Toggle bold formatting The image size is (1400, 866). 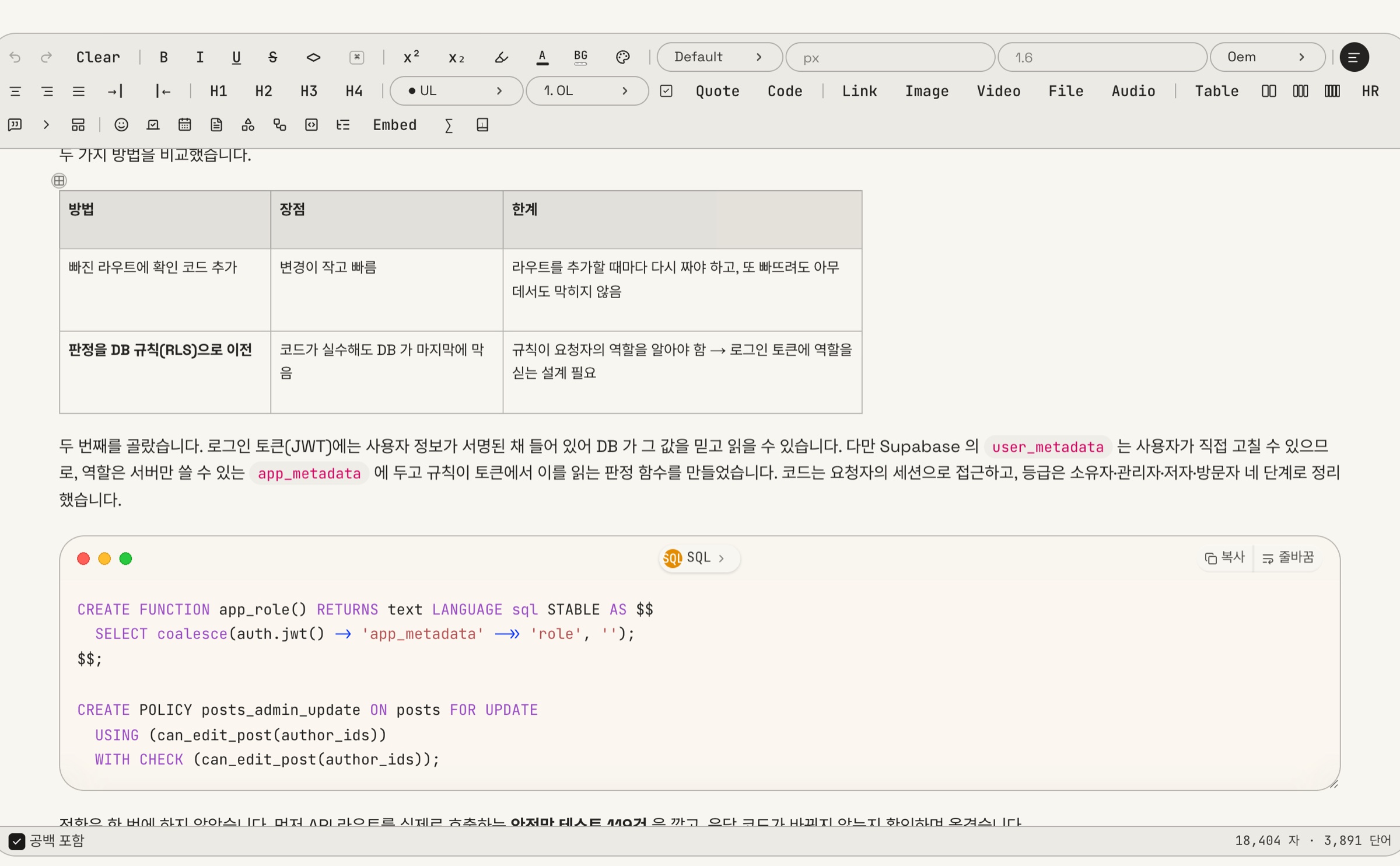click(163, 57)
